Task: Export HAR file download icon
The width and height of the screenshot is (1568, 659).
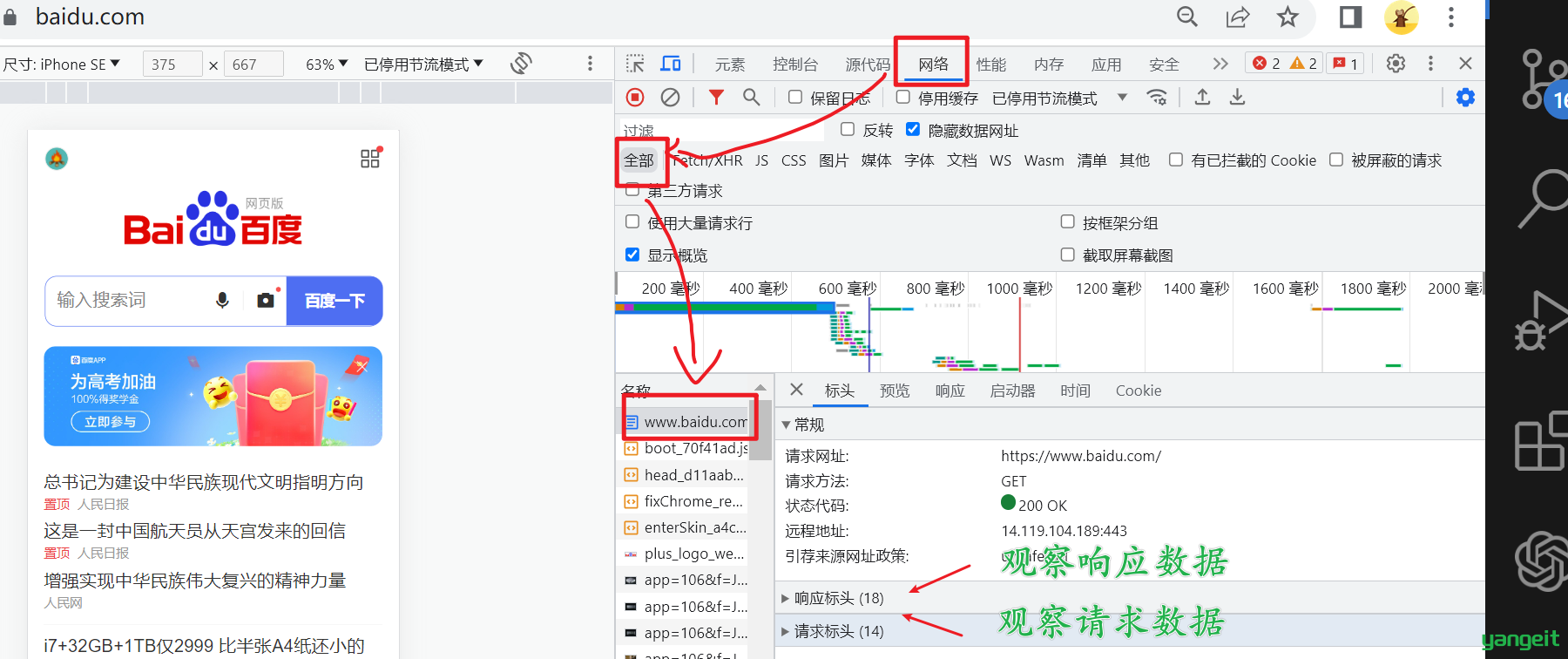Action: point(1237,97)
